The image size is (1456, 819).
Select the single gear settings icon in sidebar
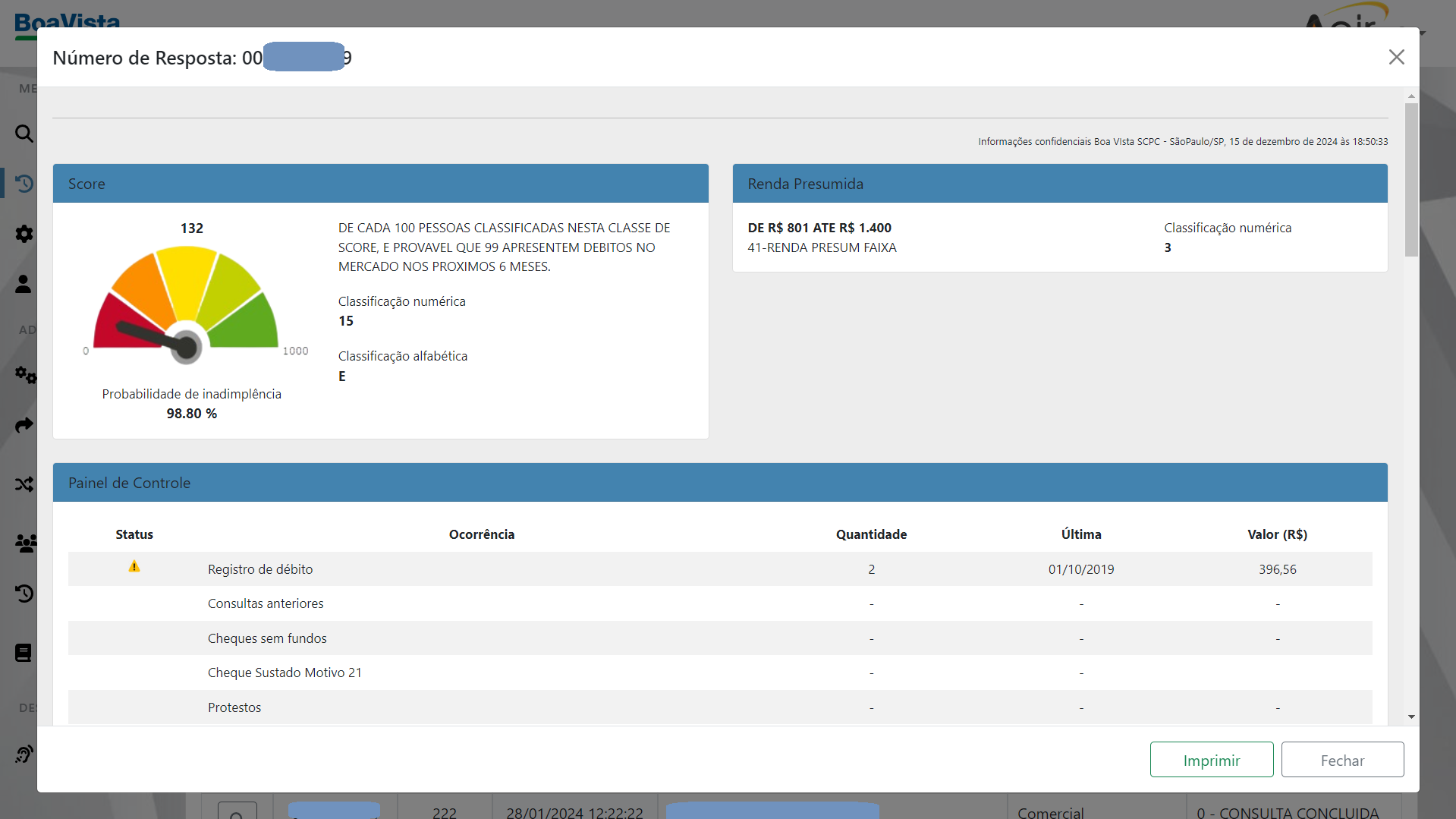(x=24, y=234)
